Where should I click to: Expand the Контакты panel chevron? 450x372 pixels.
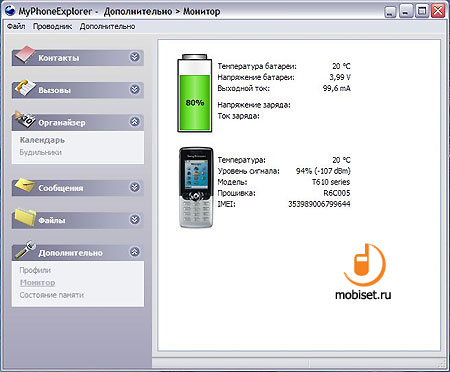134,57
